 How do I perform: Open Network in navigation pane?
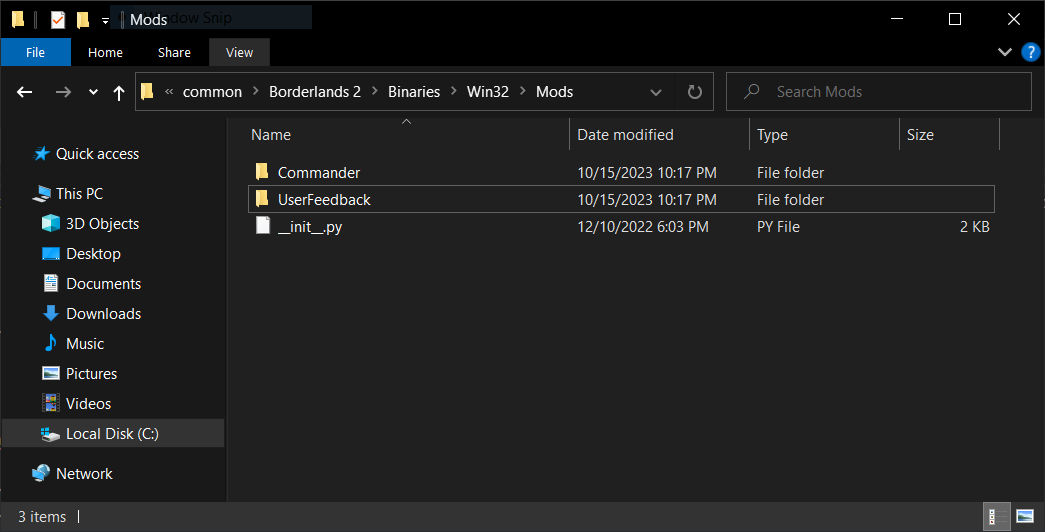[x=84, y=473]
